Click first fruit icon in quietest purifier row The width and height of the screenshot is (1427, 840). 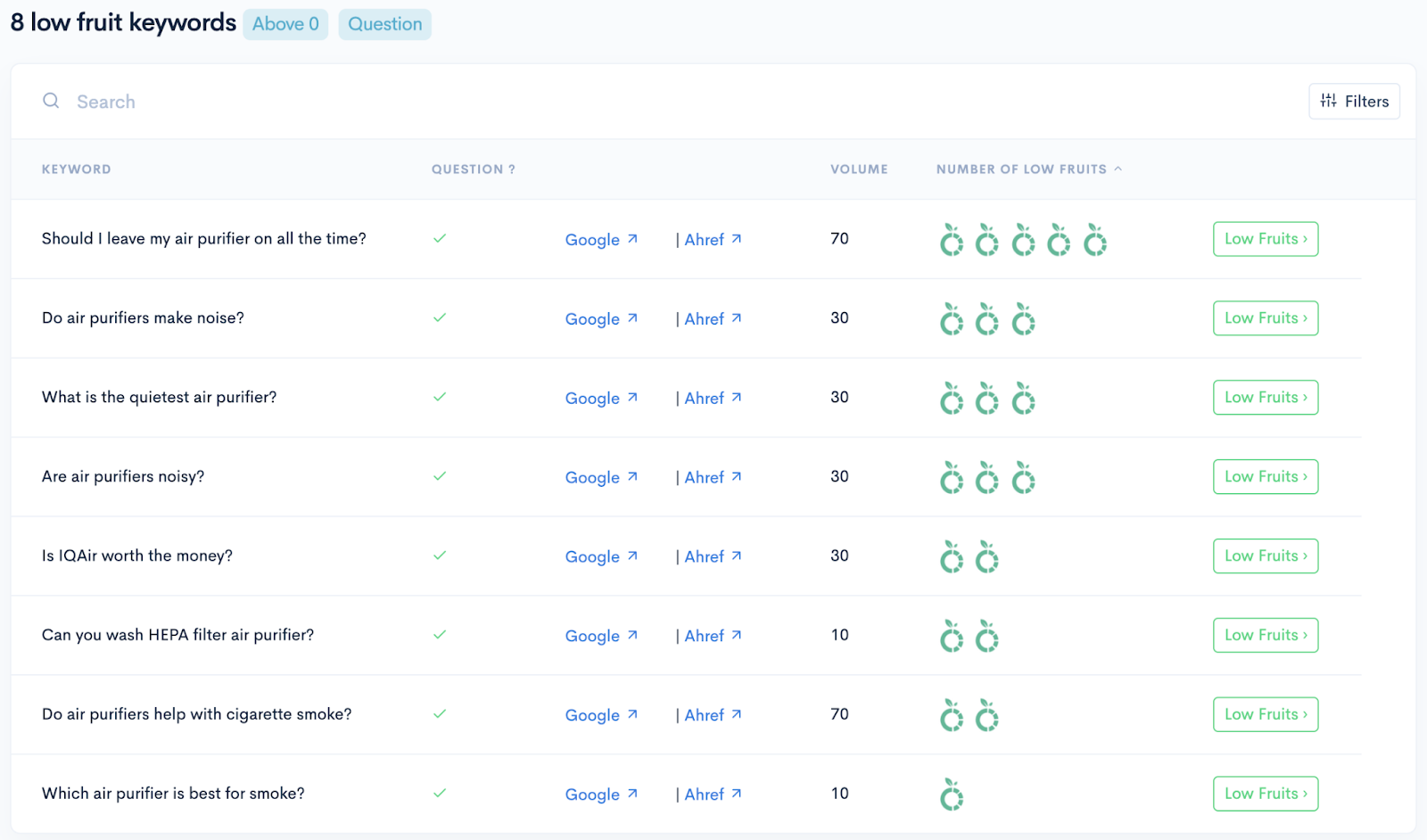(952, 399)
